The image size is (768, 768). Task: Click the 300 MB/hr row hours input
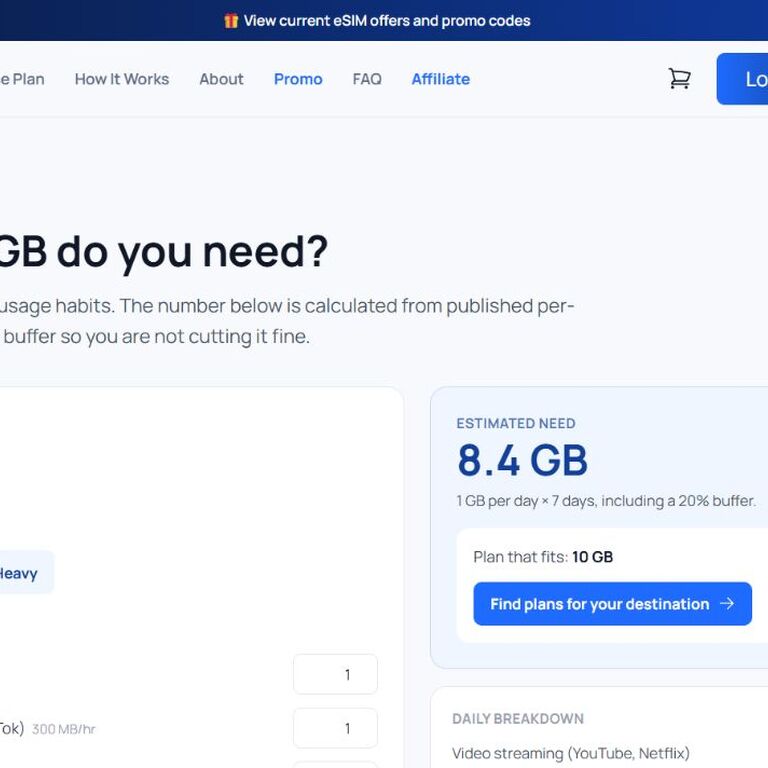(336, 728)
